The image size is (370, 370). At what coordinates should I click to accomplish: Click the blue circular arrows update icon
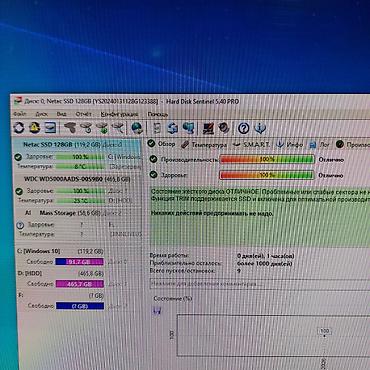pyautogui.click(x=172, y=128)
